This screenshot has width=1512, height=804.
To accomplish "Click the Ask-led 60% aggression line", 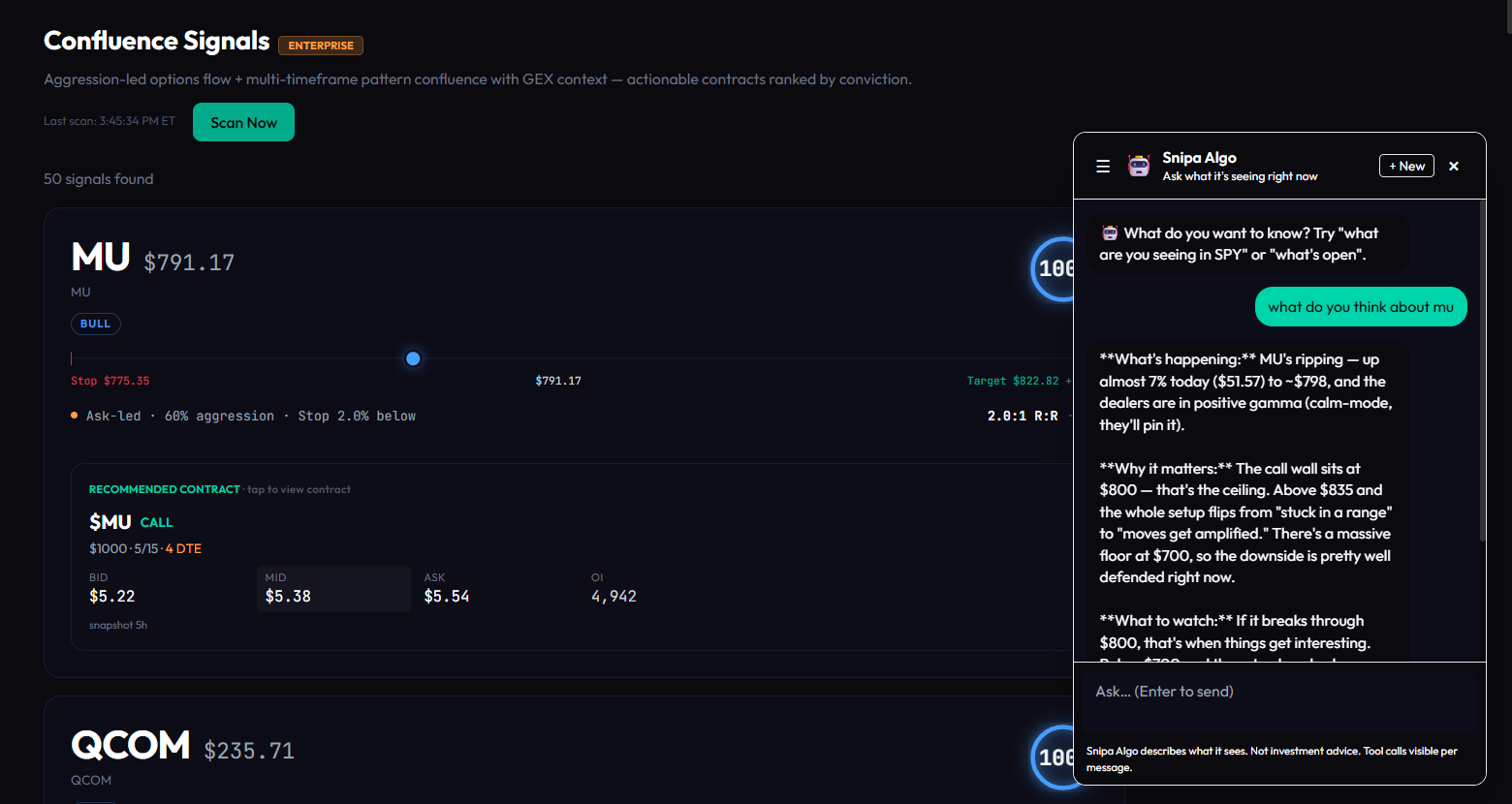I will 251,416.
